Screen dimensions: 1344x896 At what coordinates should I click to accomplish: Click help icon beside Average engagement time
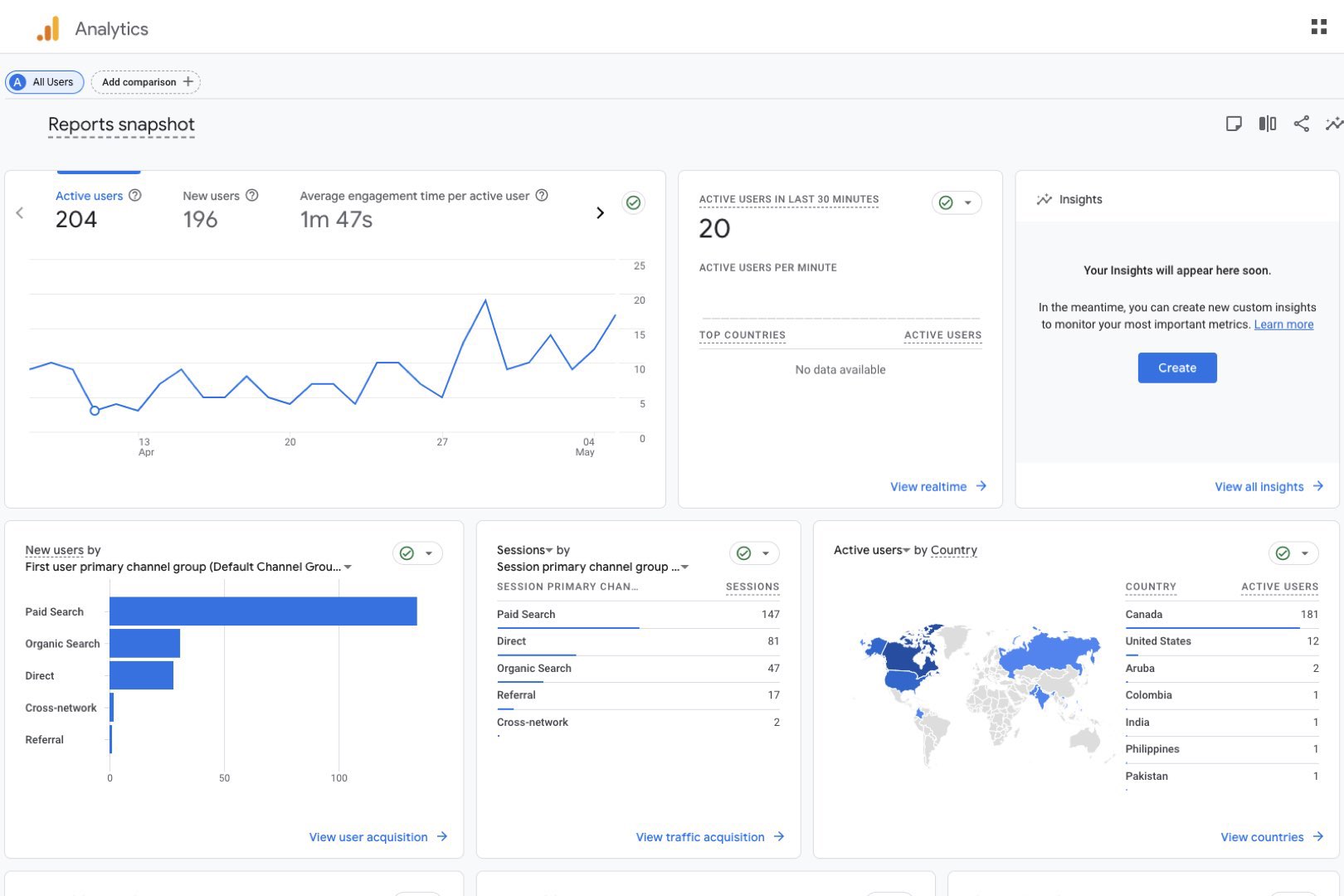click(x=542, y=195)
